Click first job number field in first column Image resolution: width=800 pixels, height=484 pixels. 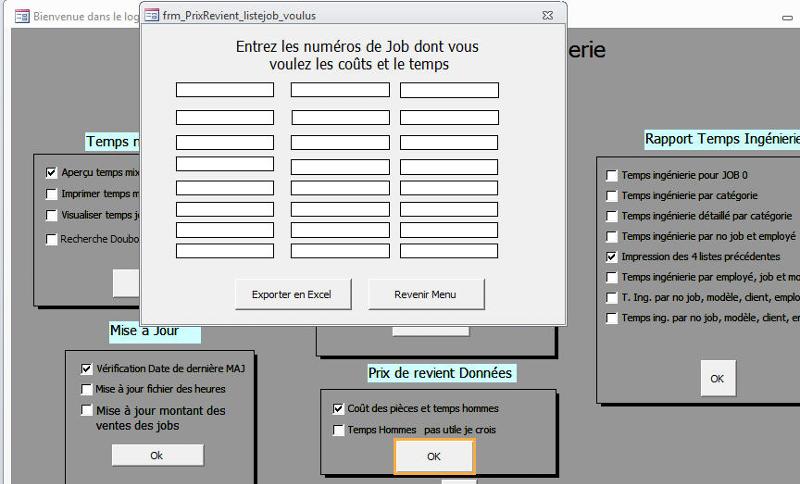click(x=225, y=90)
